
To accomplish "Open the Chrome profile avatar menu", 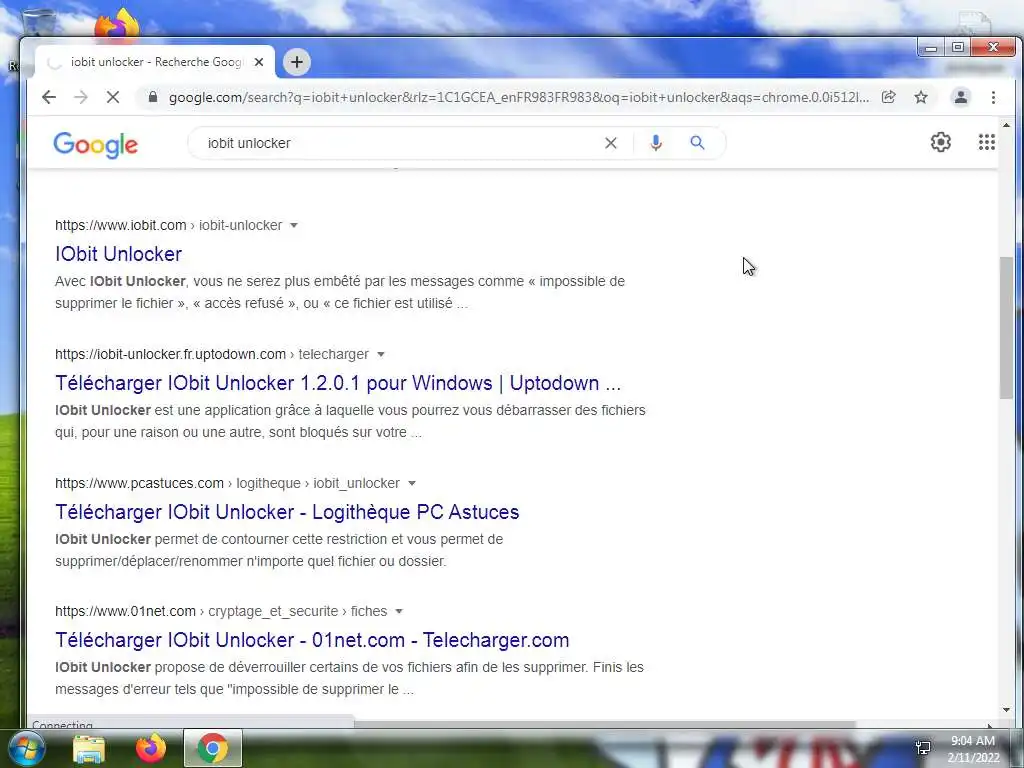I will [x=961, y=97].
